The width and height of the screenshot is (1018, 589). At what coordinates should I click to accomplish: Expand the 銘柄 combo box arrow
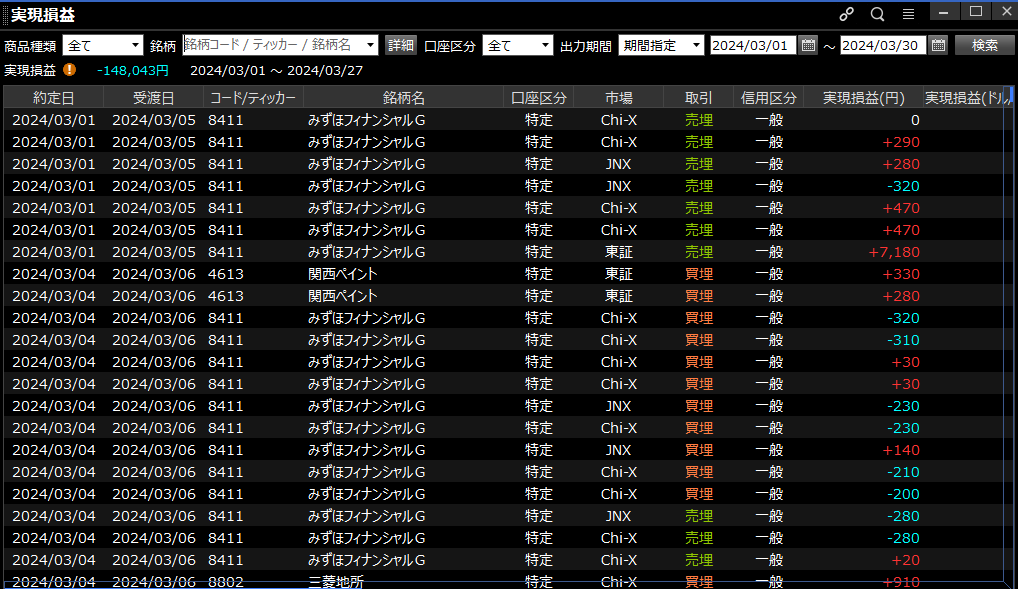370,45
